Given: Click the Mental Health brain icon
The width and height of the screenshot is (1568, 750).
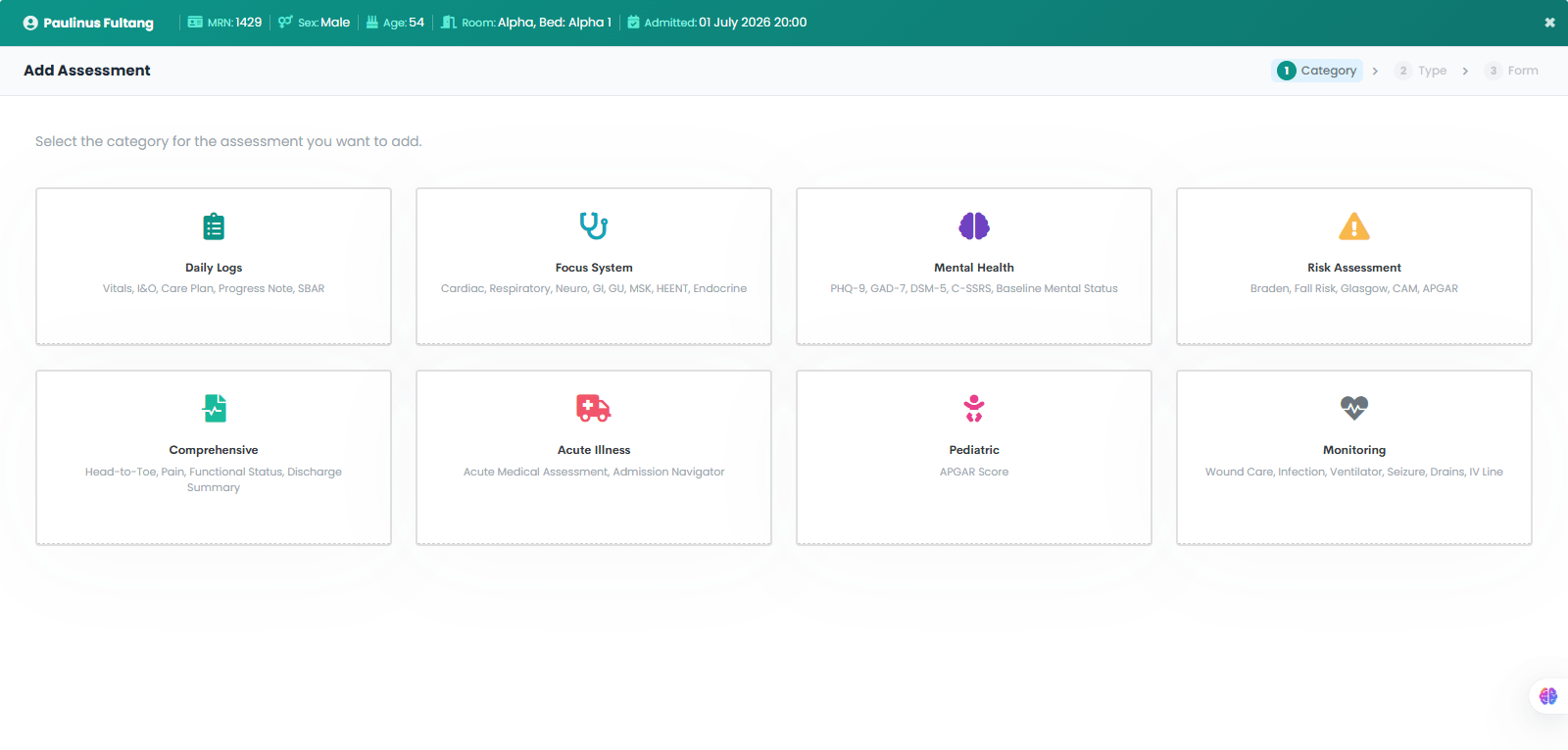Looking at the screenshot, I should (x=974, y=226).
